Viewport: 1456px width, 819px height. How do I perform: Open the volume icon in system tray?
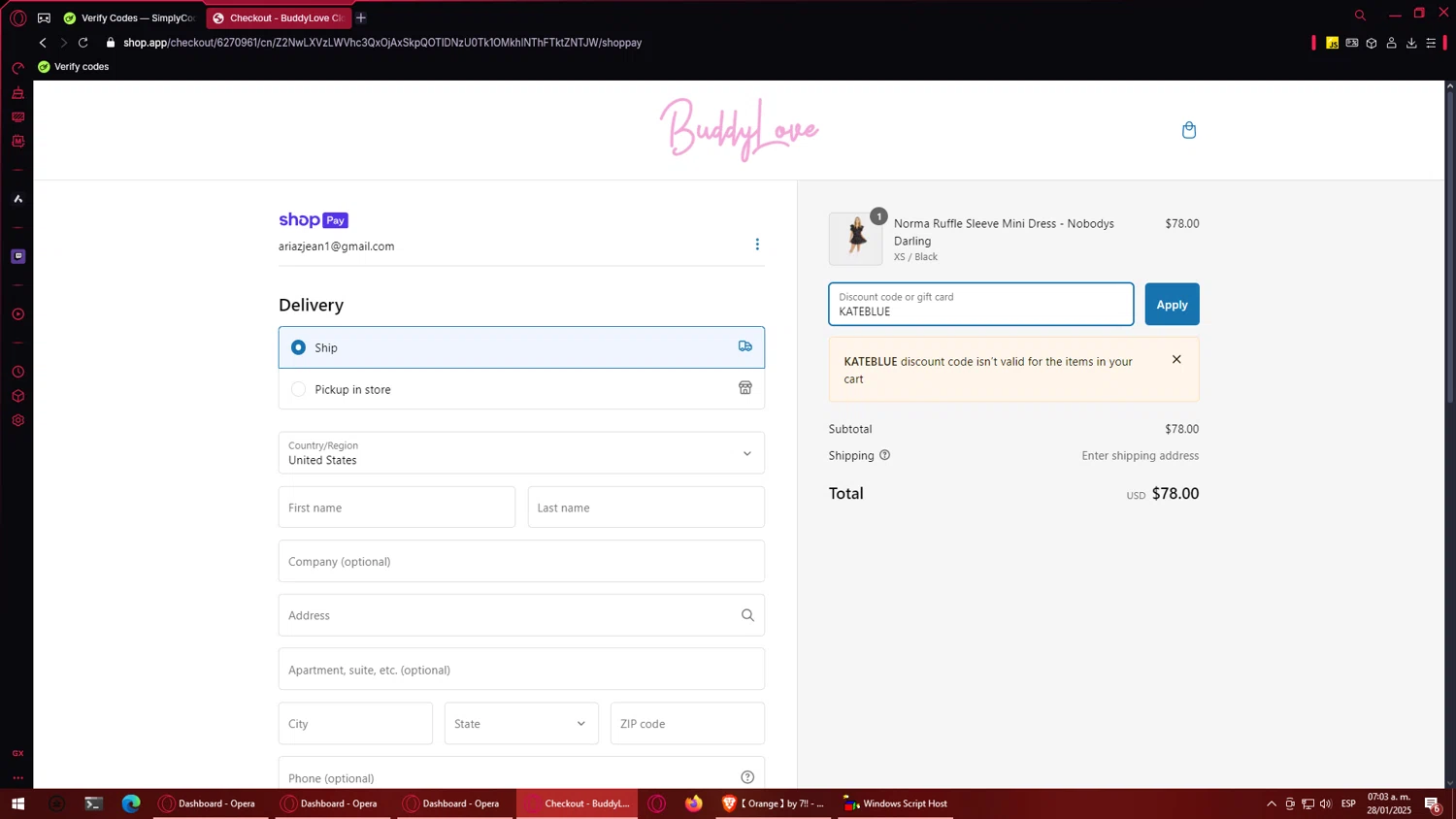[x=1326, y=803]
